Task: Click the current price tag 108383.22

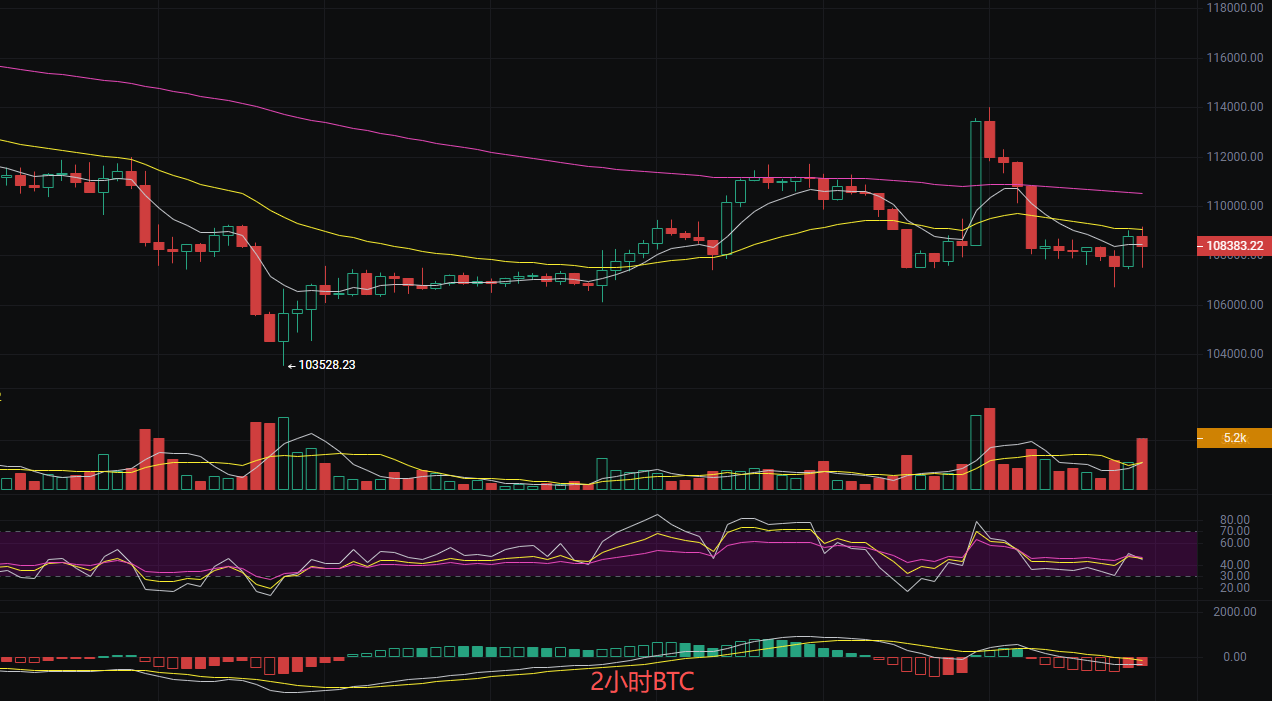Action: tap(1233, 245)
